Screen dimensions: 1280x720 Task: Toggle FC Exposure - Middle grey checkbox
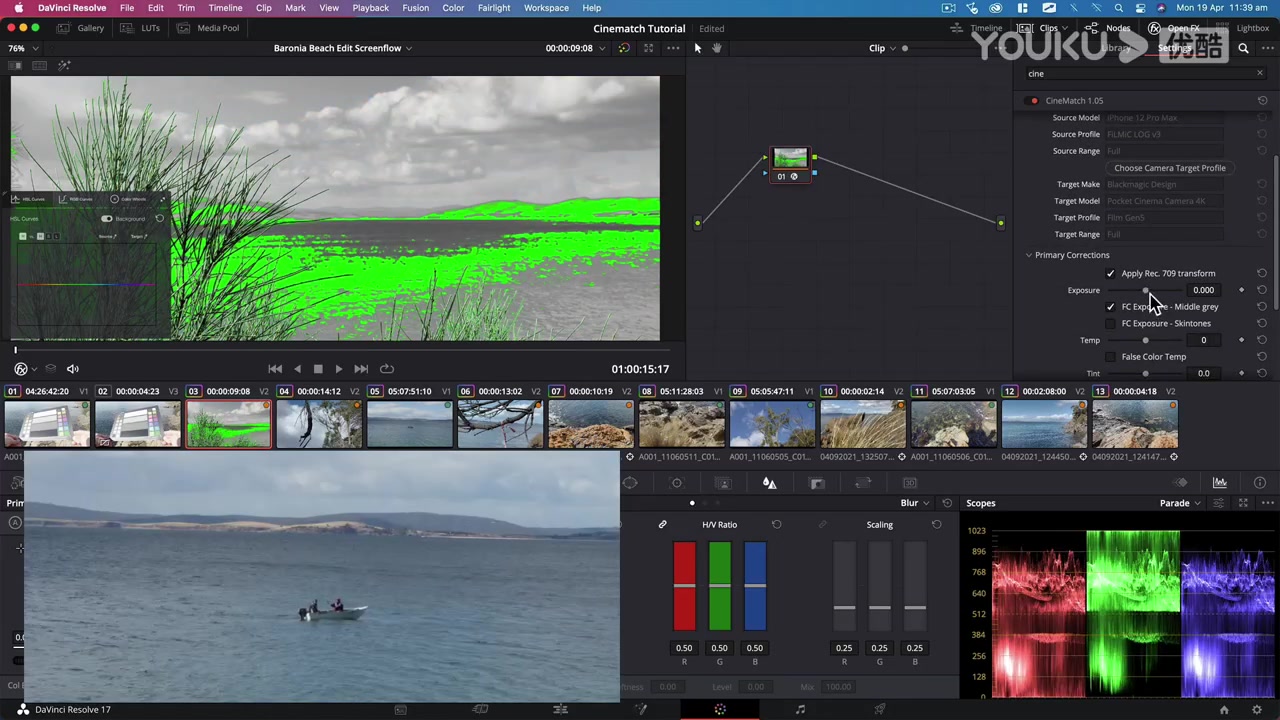(1110, 307)
